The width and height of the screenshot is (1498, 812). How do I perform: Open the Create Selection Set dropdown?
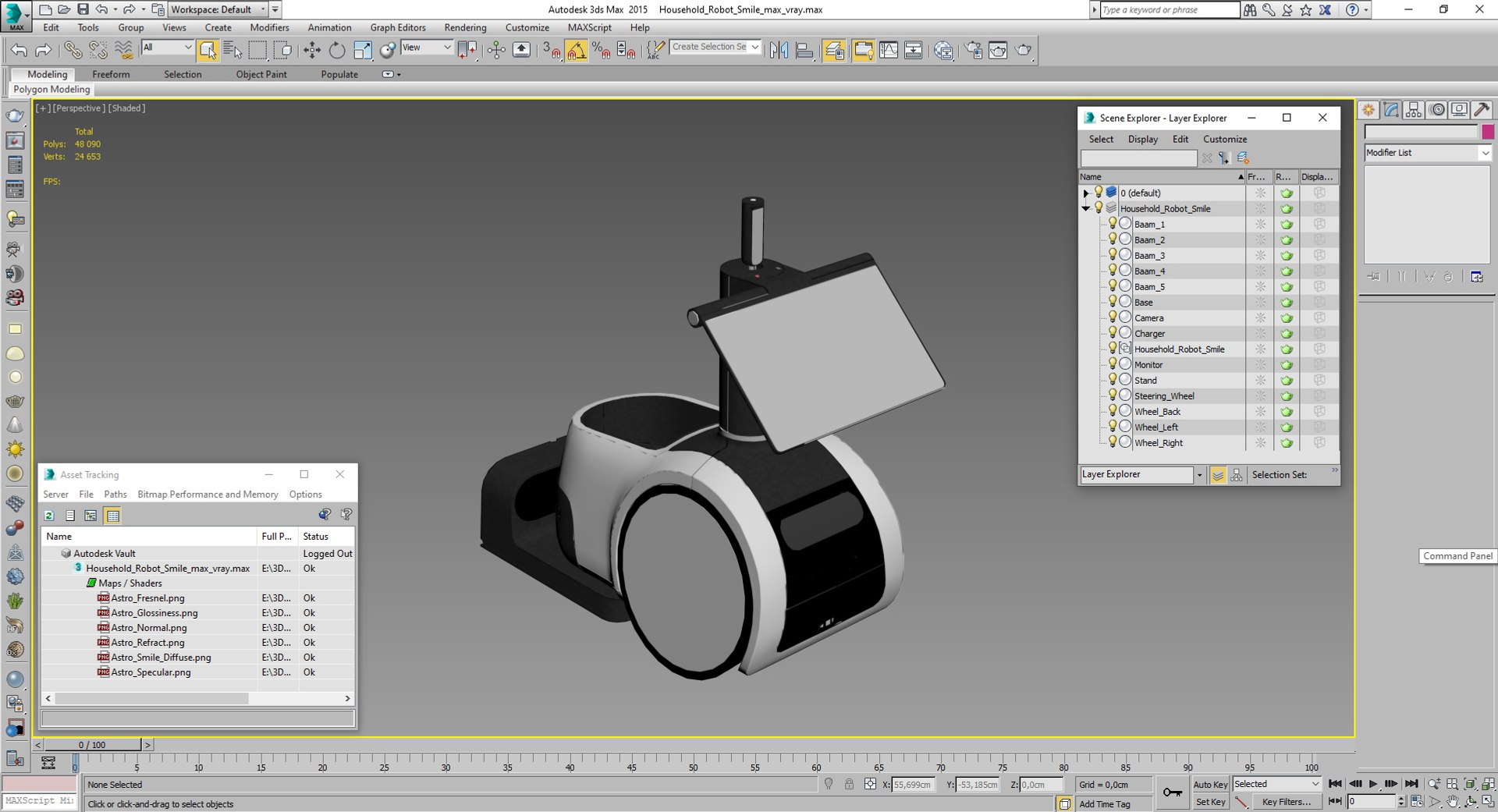click(x=715, y=48)
